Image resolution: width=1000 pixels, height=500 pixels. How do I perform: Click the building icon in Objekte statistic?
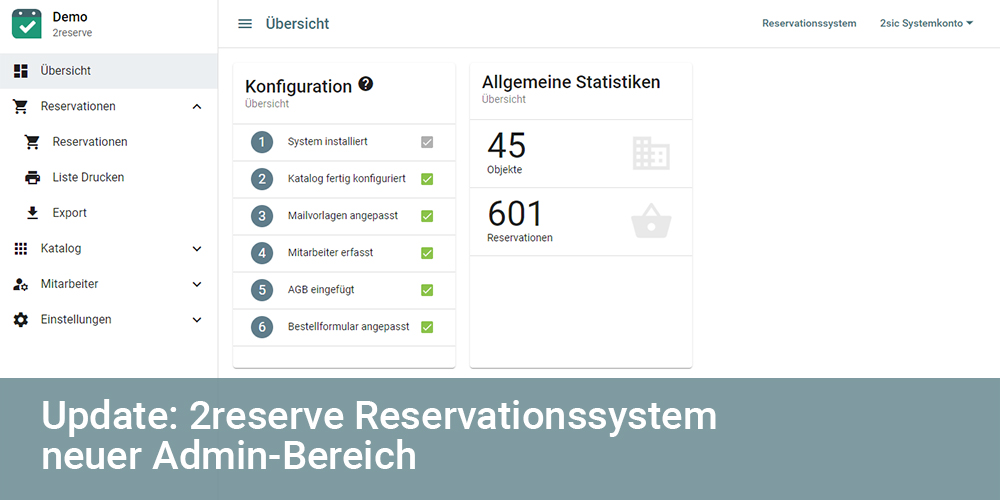tap(651, 153)
